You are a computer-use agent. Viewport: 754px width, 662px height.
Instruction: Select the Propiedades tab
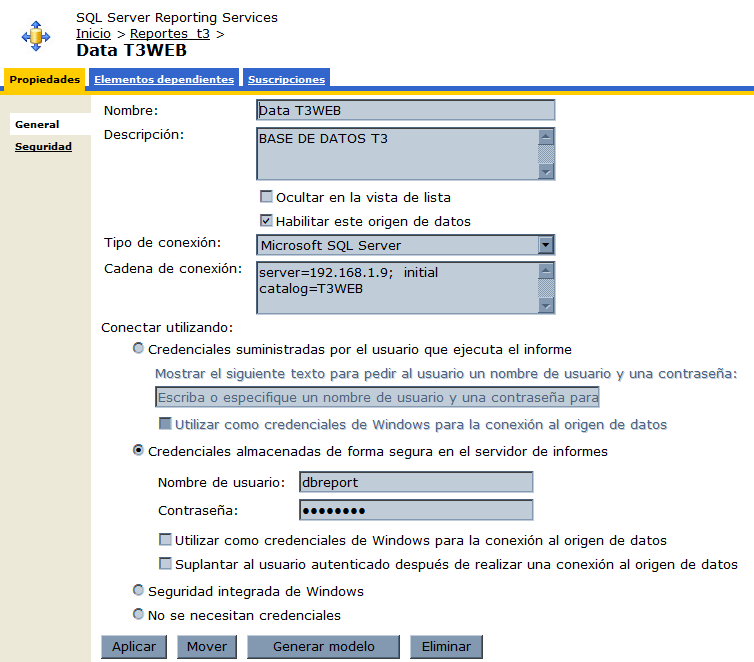(x=45, y=79)
